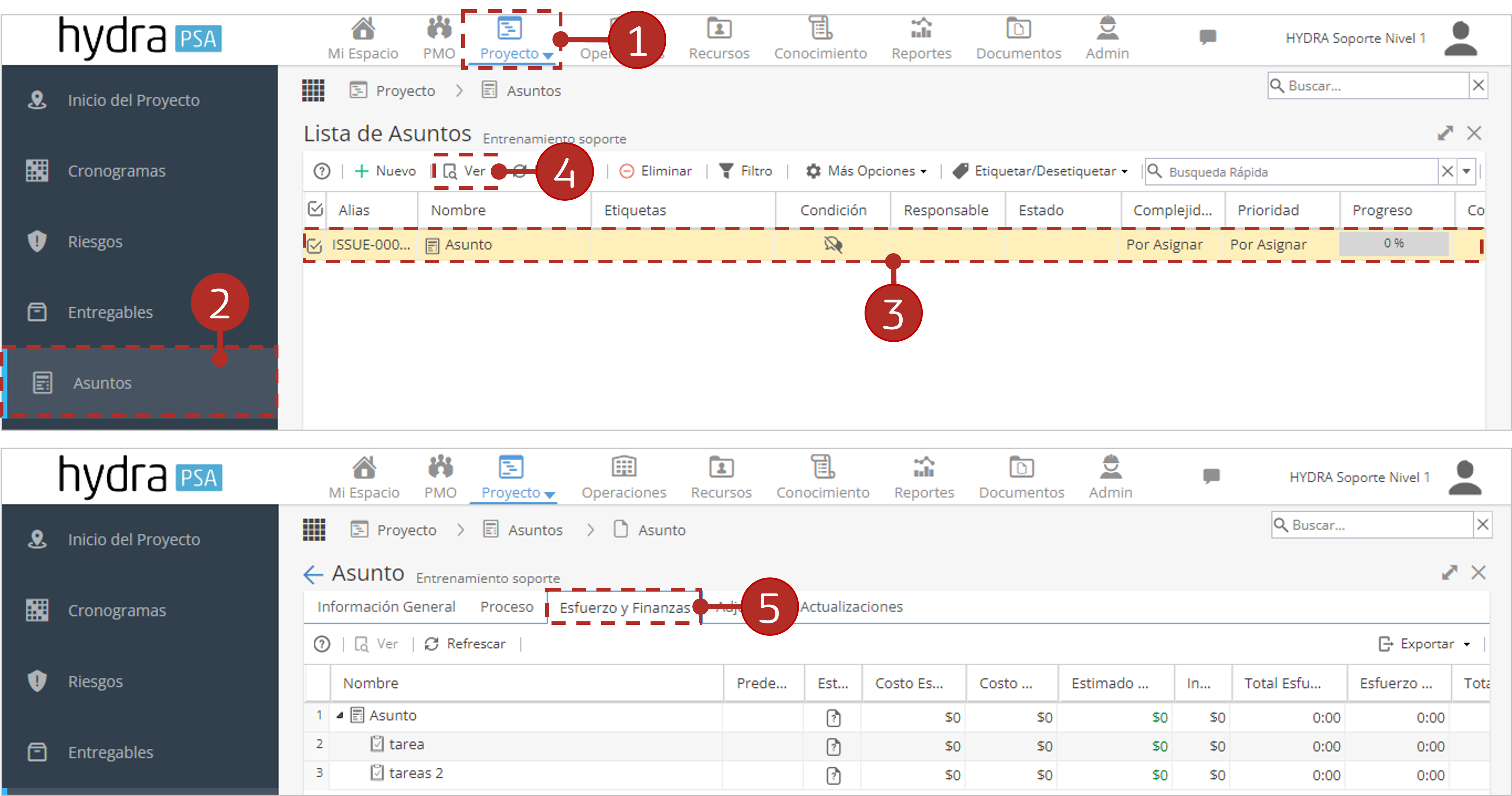Click Eliminar button
The height and width of the screenshot is (796, 1512).
[656, 171]
